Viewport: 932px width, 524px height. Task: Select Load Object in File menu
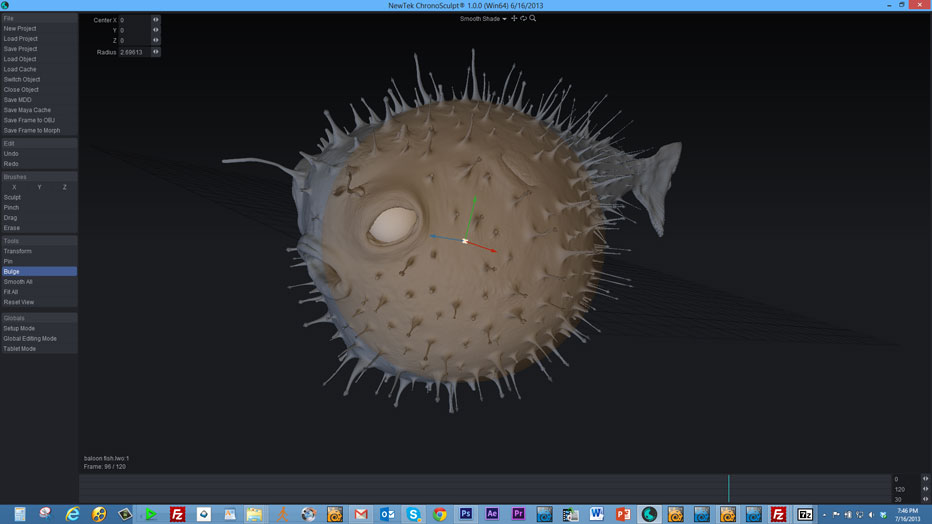point(20,59)
